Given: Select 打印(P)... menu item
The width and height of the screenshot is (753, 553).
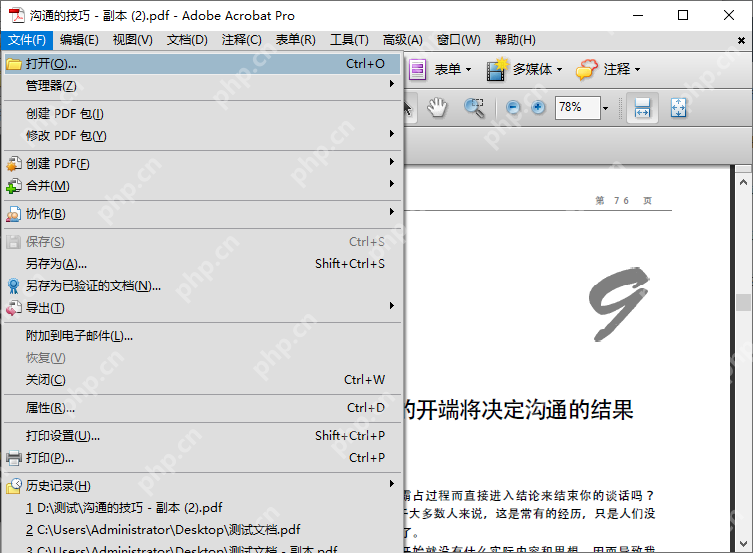Looking at the screenshot, I should tap(202, 457).
